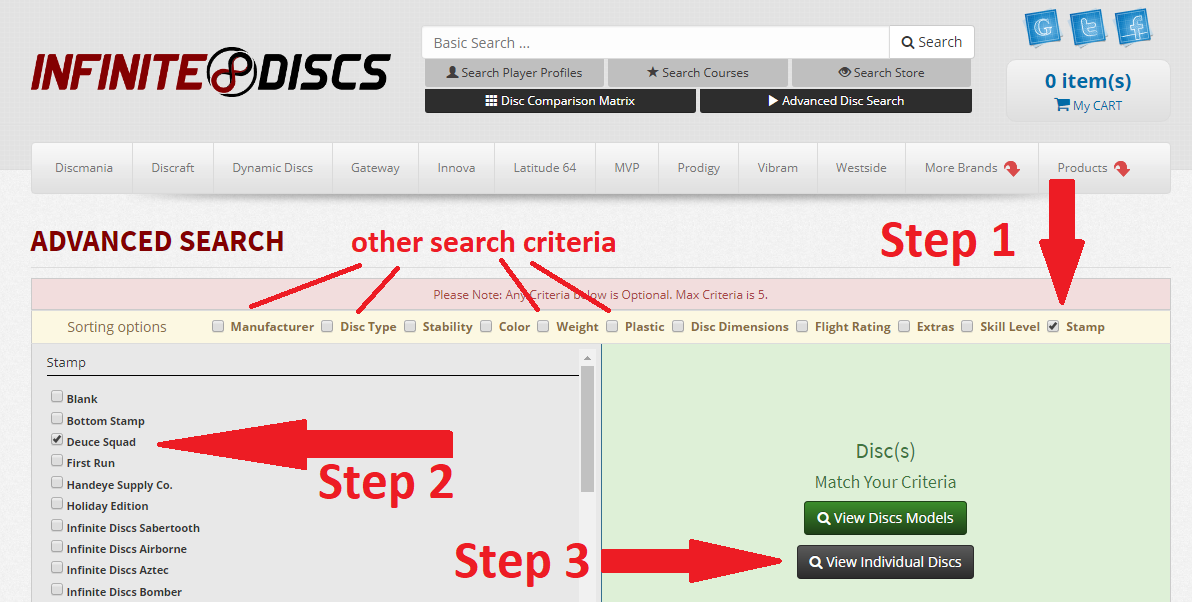Open the Google social icon
The image size is (1192, 602).
(x=1043, y=28)
